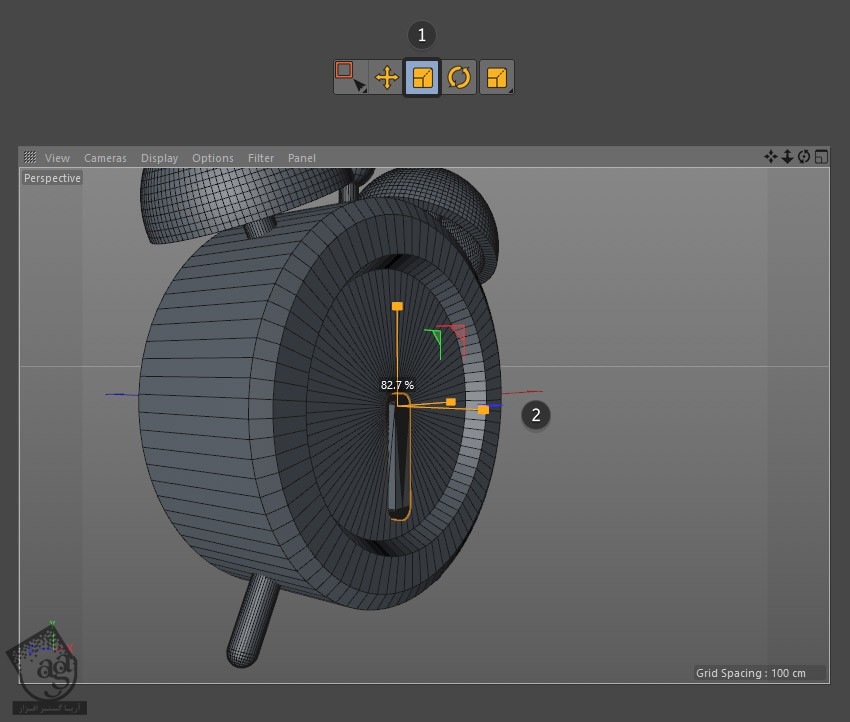Select the Live Selection tool

coord(350,77)
